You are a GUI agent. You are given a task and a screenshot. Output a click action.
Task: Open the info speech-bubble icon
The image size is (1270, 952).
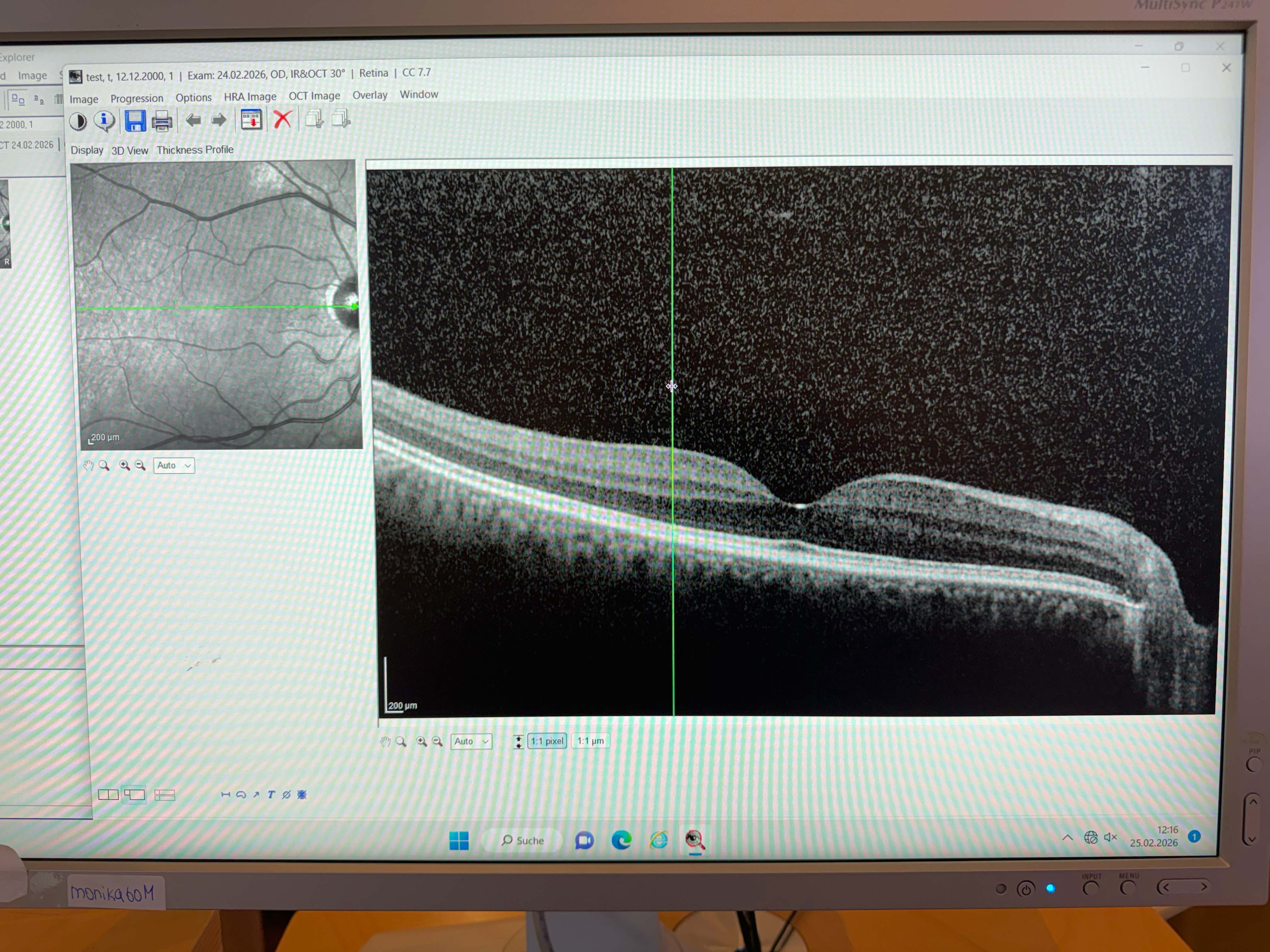click(105, 121)
